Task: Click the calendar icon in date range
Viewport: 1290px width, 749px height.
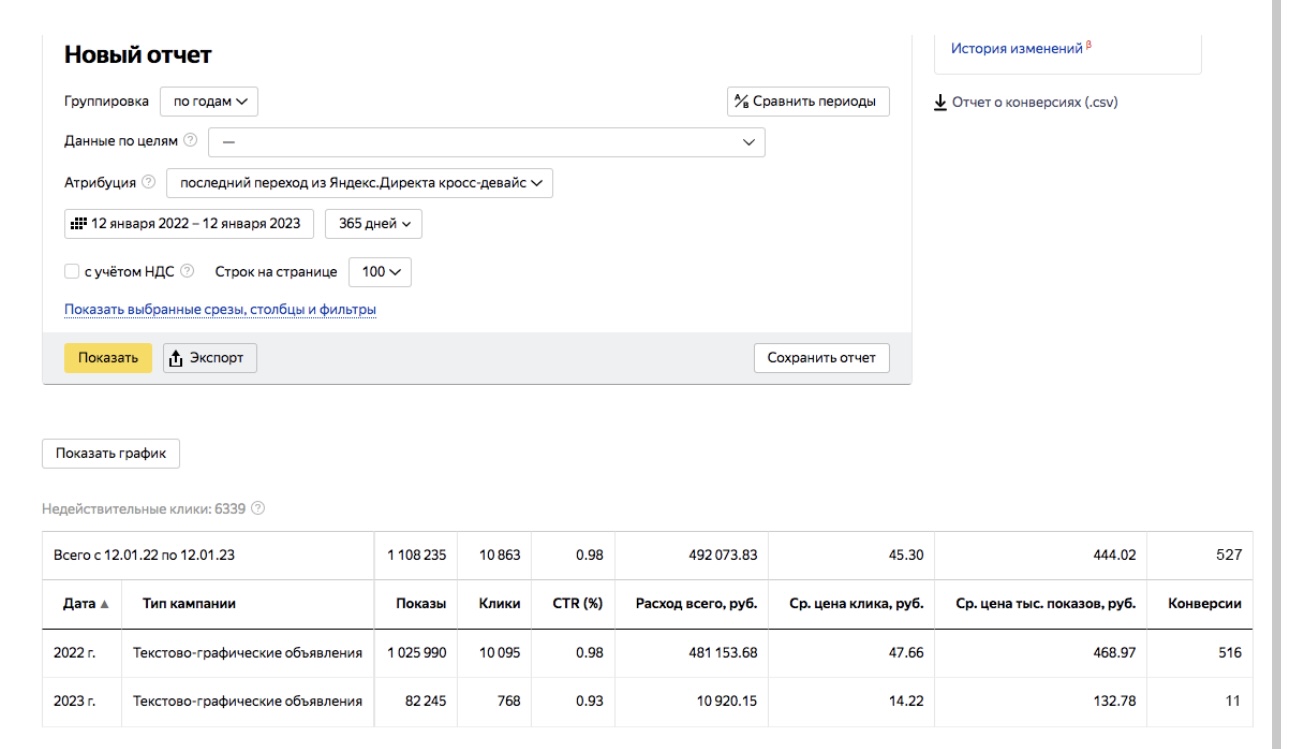Action: (78, 223)
